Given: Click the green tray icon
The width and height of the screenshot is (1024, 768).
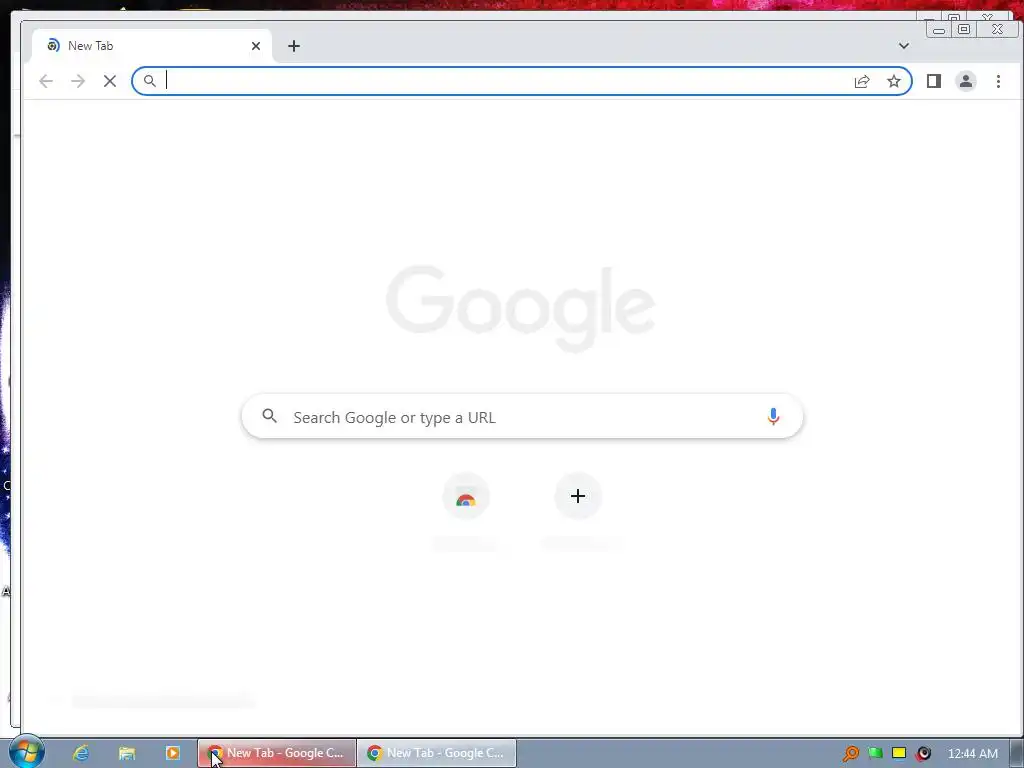Looking at the screenshot, I should (875, 753).
